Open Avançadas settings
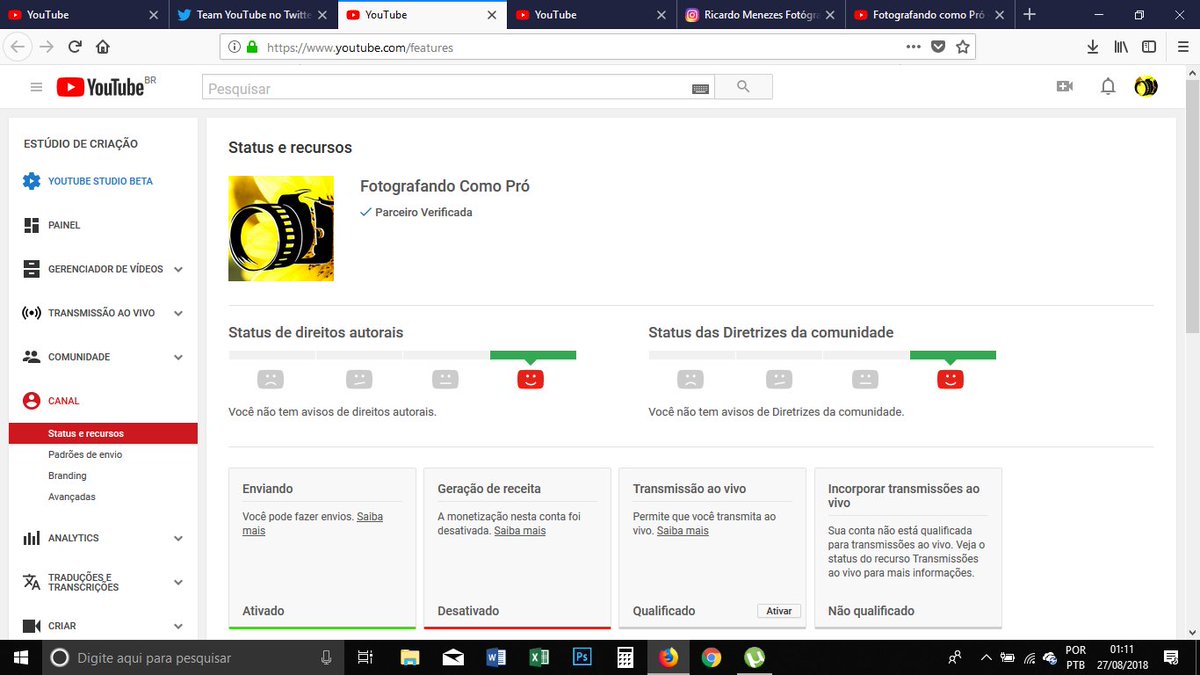The image size is (1200, 675). 72,497
